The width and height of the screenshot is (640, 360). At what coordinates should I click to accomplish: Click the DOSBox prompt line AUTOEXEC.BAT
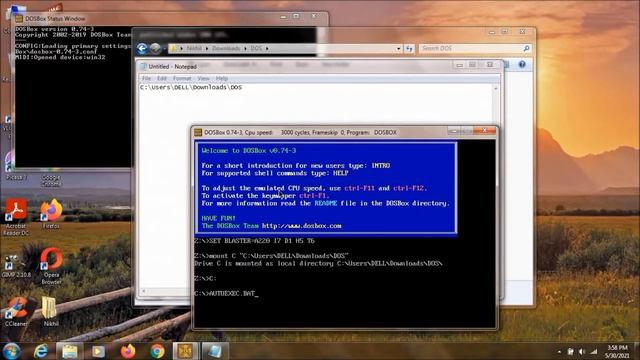226,293
